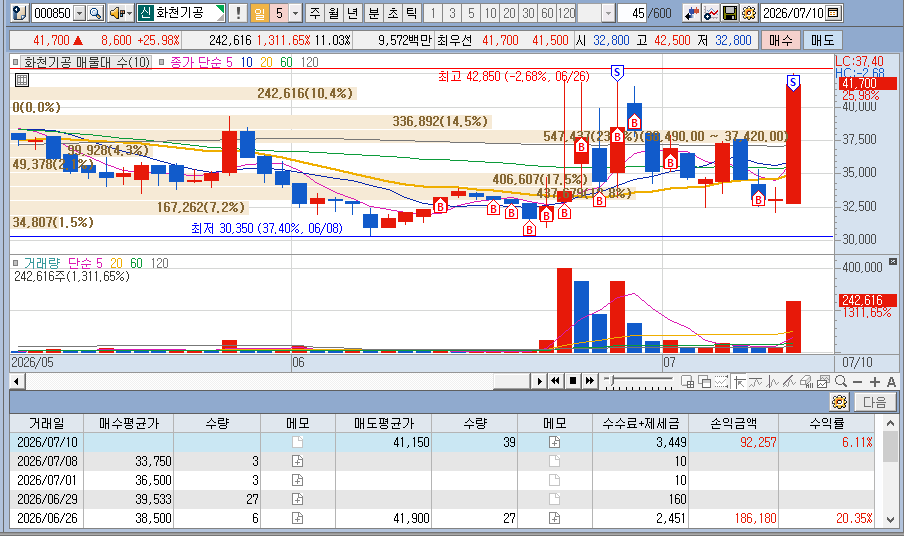This screenshot has height=536, width=904.
Task: Switch to minute 분 chart period
Action: point(374,13)
